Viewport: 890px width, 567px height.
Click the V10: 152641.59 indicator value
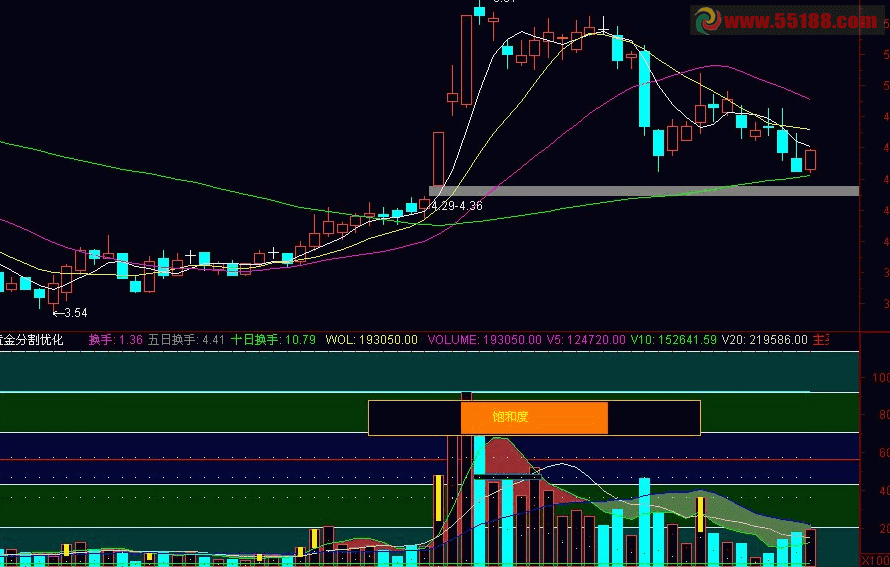point(673,340)
